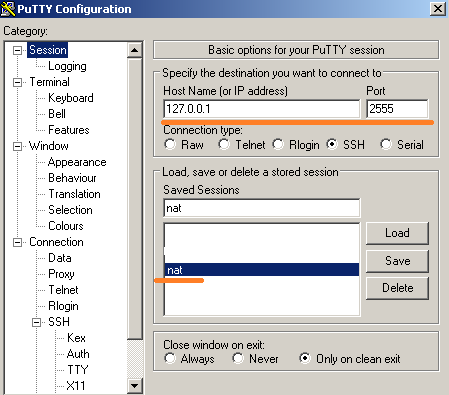Open the Logging category

67,66
